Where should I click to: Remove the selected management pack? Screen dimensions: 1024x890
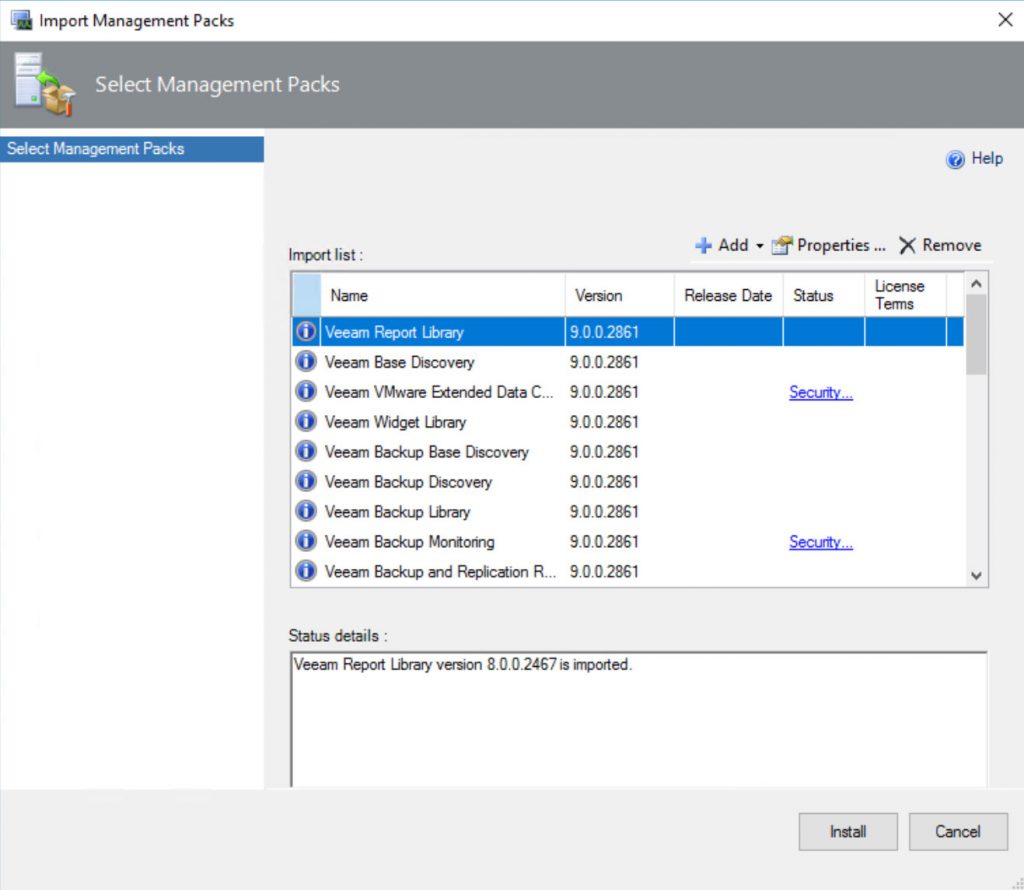[940, 246]
